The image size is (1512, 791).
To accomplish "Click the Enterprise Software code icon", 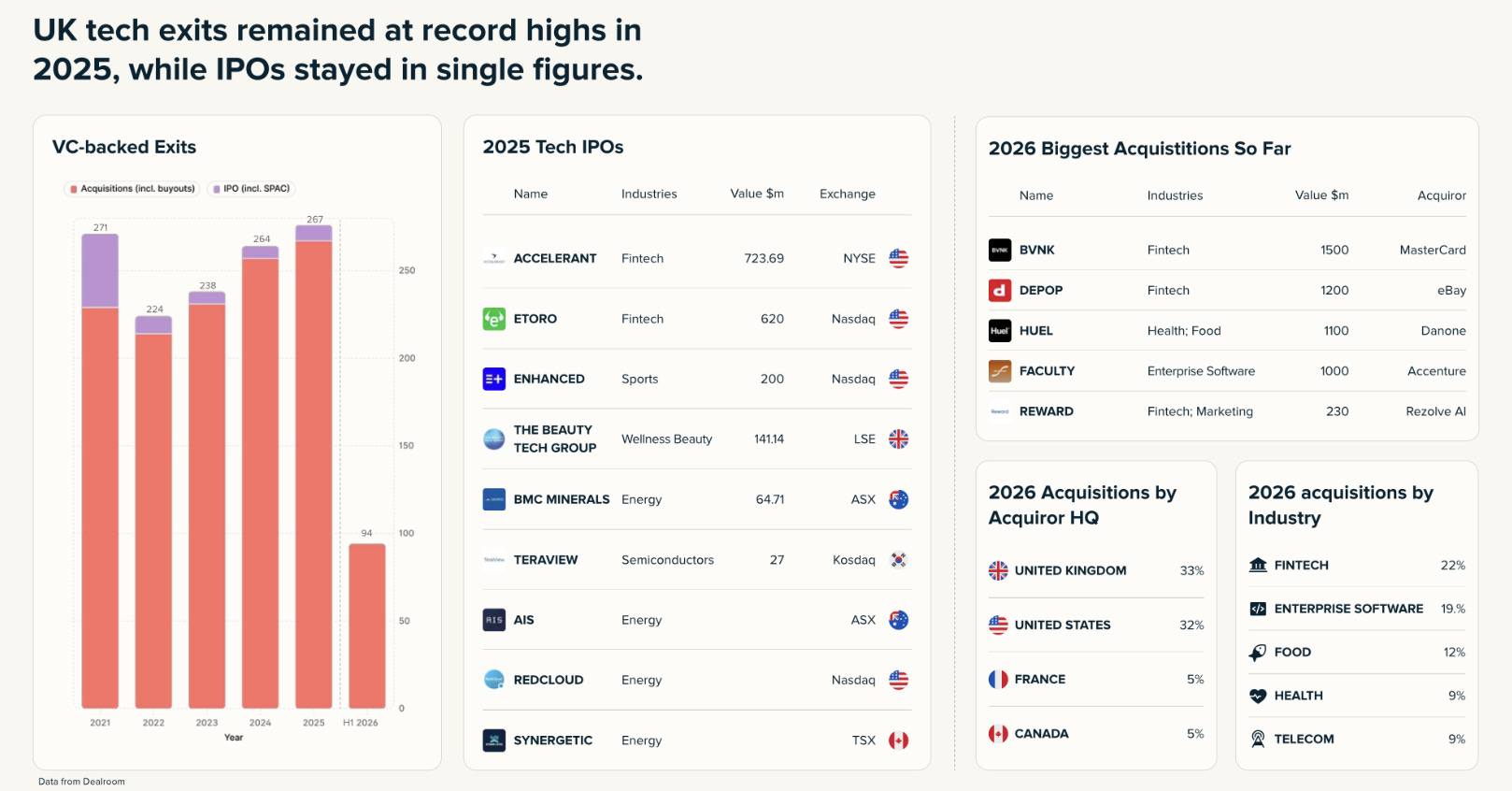I will 1258,609.
